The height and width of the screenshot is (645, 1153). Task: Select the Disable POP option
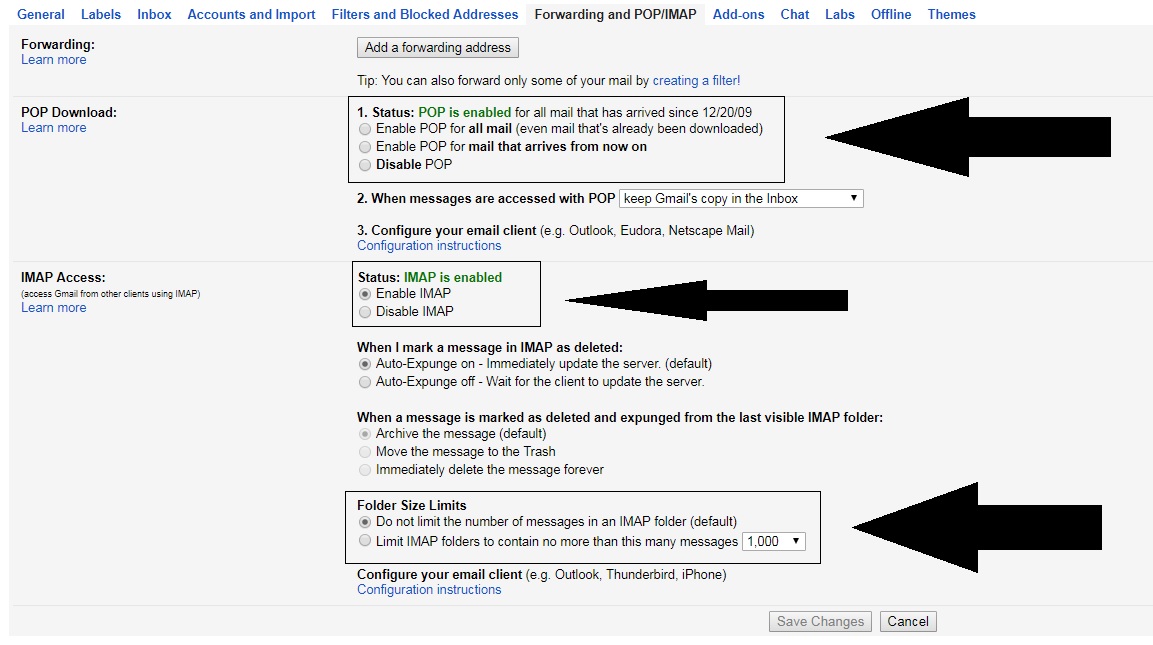pos(365,165)
